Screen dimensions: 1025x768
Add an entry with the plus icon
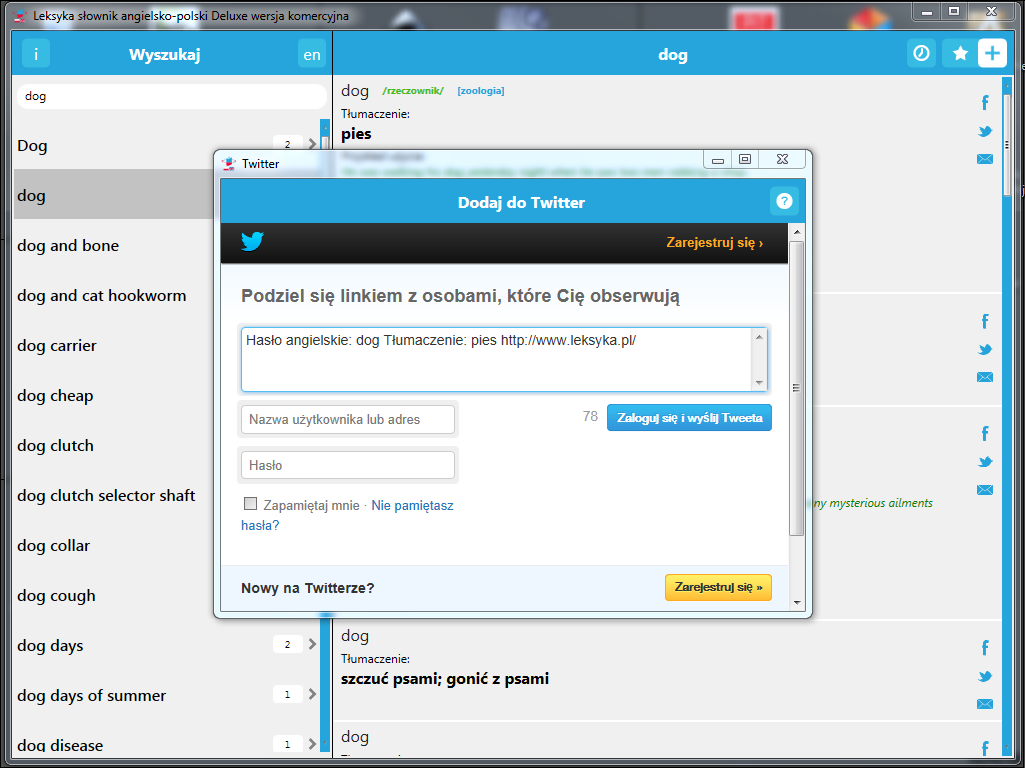tap(992, 53)
